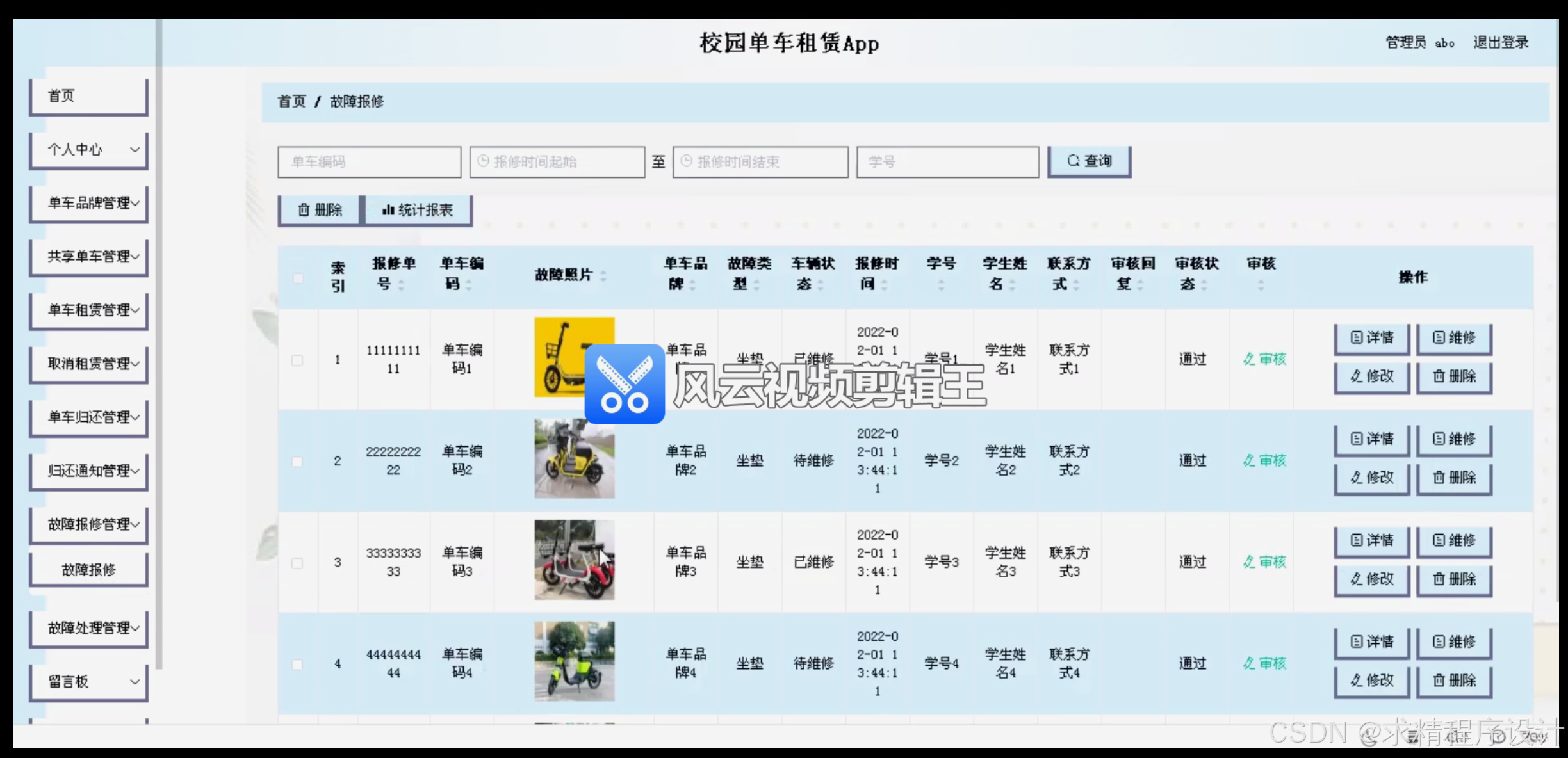This screenshot has width=1568, height=758.
Task: Click the 单车编码 search field
Action: pos(369,162)
